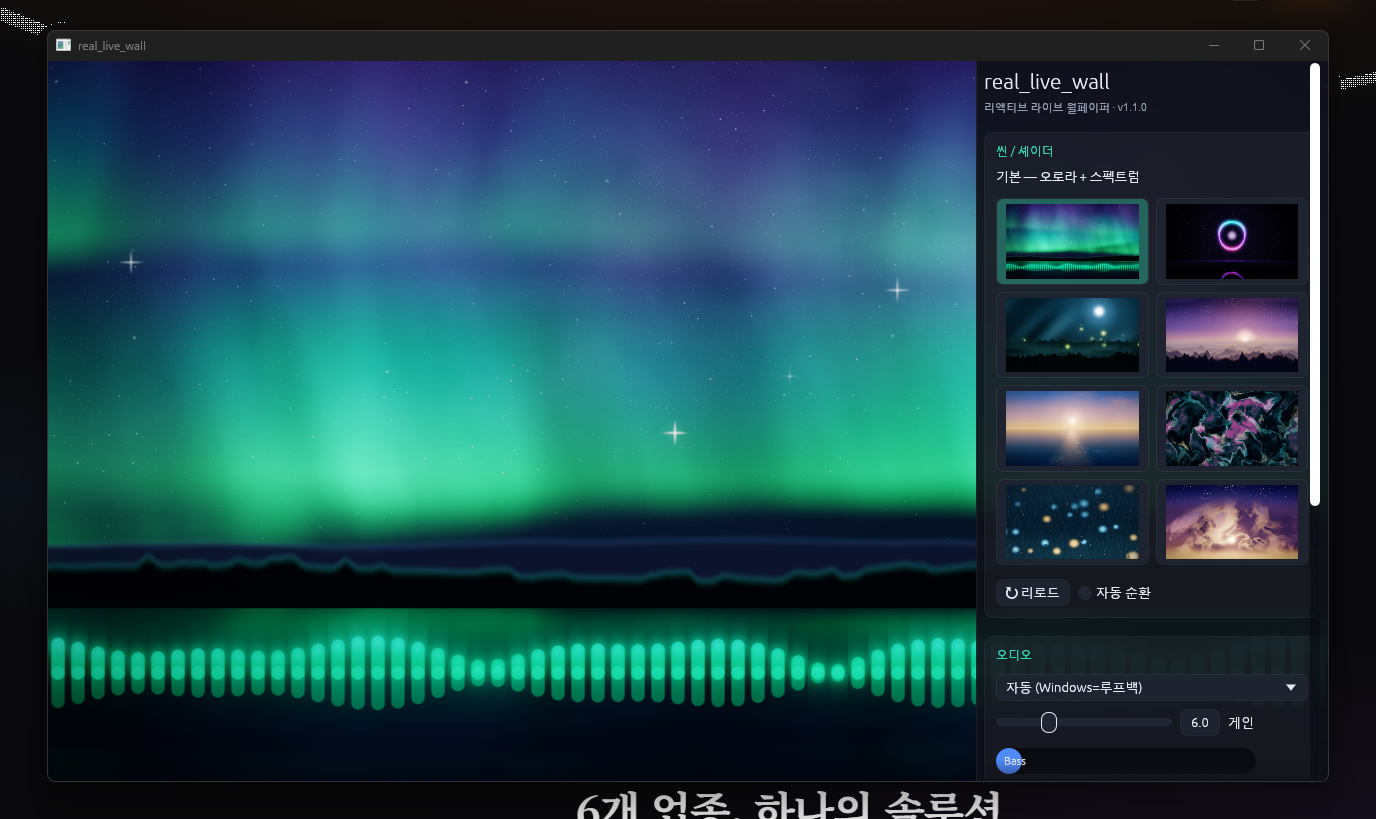Click the settings panel vertical scrollbar
The image size is (1376, 819).
(x=1315, y=285)
